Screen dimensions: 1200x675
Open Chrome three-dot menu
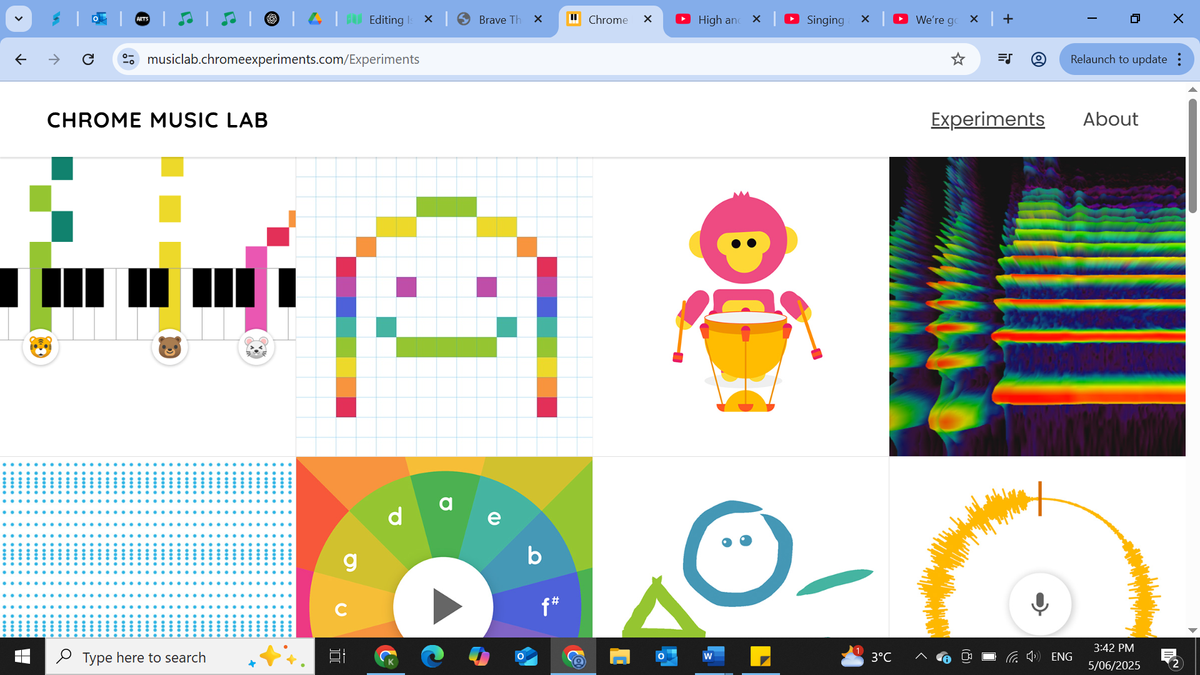pyautogui.click(x=1179, y=59)
